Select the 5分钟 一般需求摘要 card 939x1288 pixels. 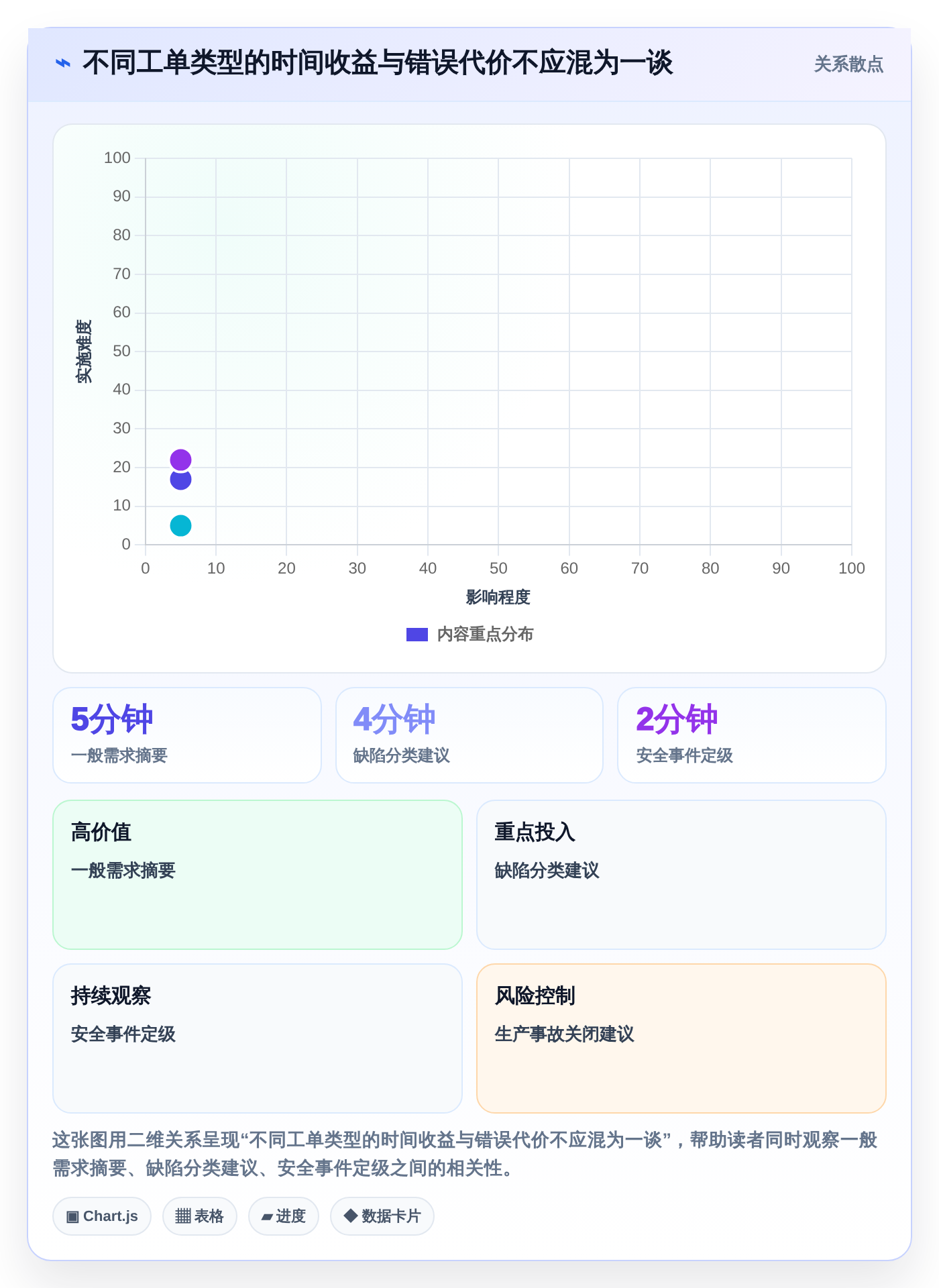coord(187,735)
